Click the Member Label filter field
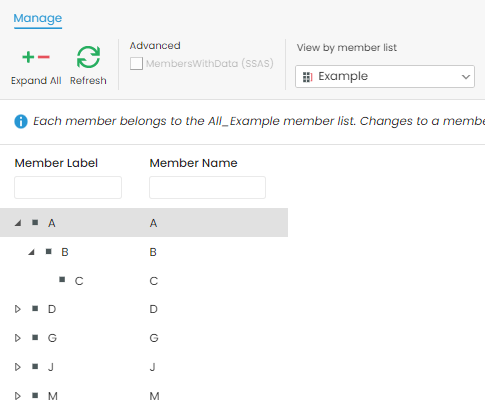 pyautogui.click(x=68, y=187)
